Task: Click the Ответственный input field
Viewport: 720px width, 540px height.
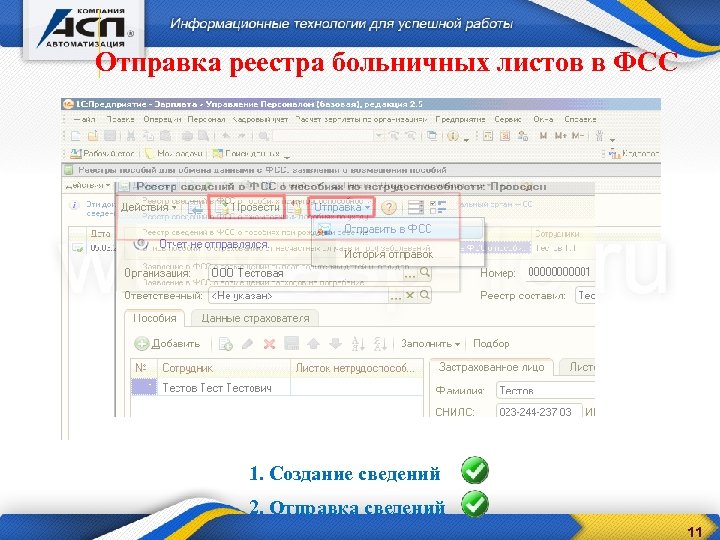Action: coord(298,296)
